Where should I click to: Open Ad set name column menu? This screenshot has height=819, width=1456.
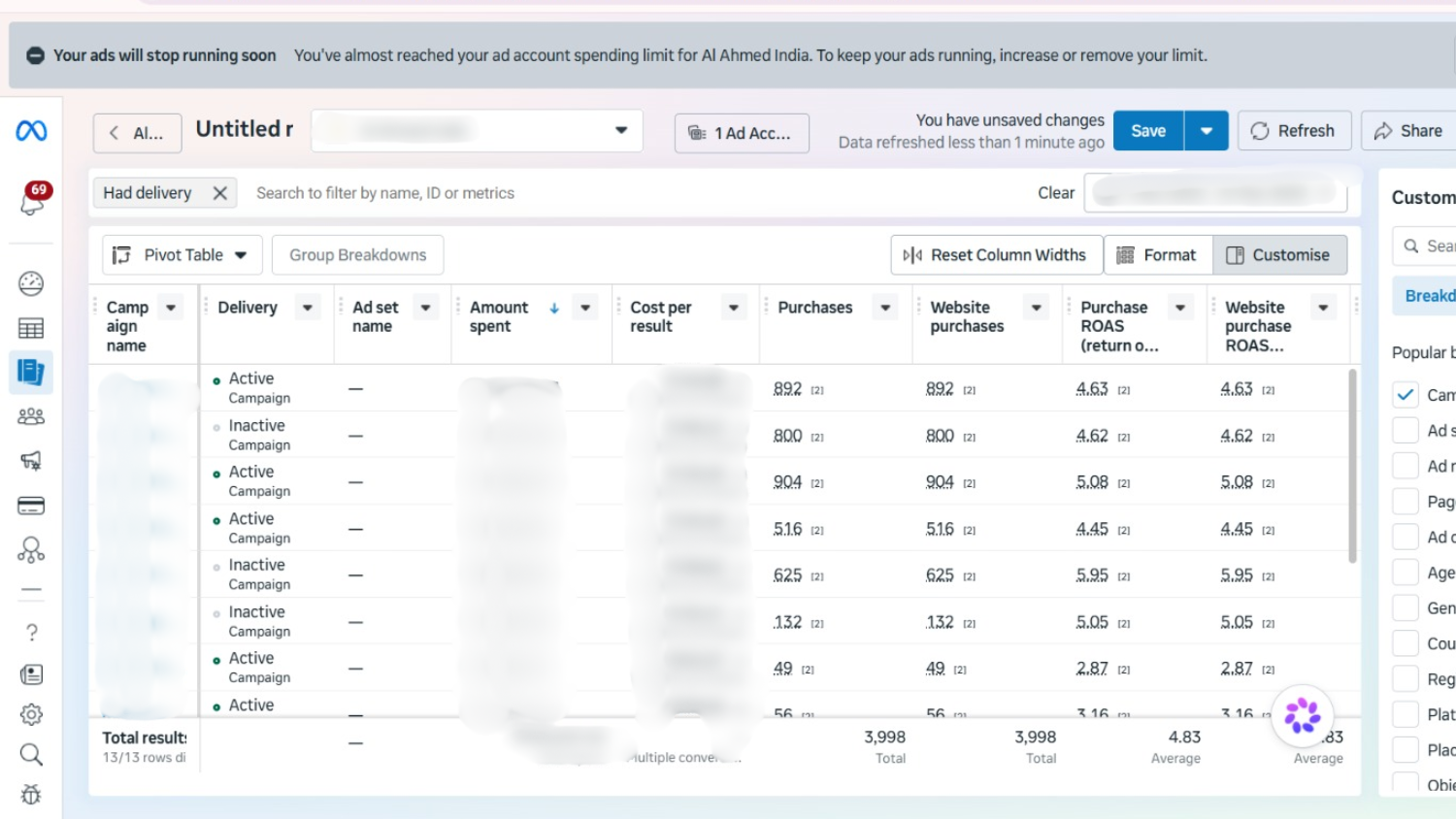pyautogui.click(x=425, y=308)
